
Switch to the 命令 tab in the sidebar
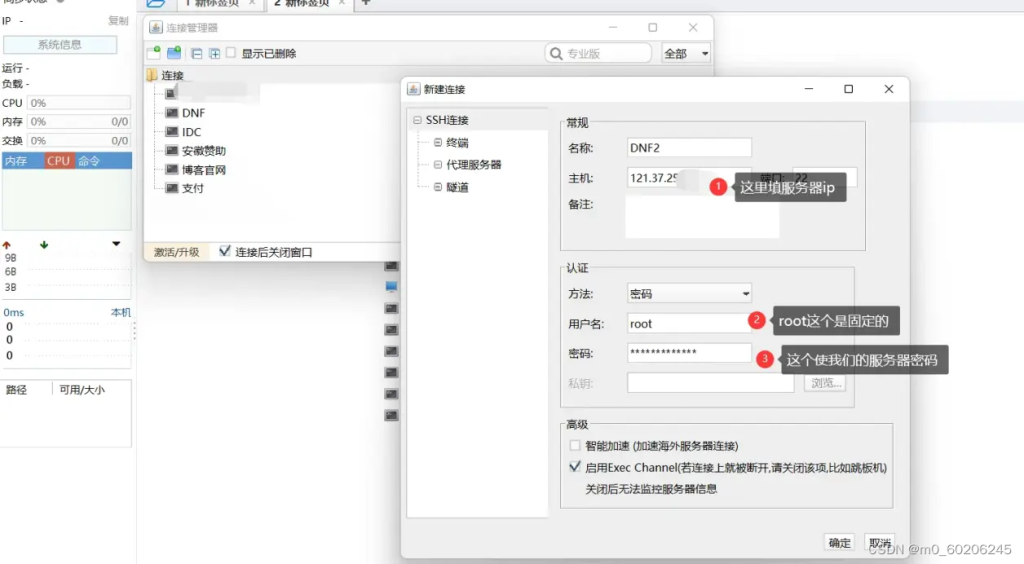(x=89, y=161)
